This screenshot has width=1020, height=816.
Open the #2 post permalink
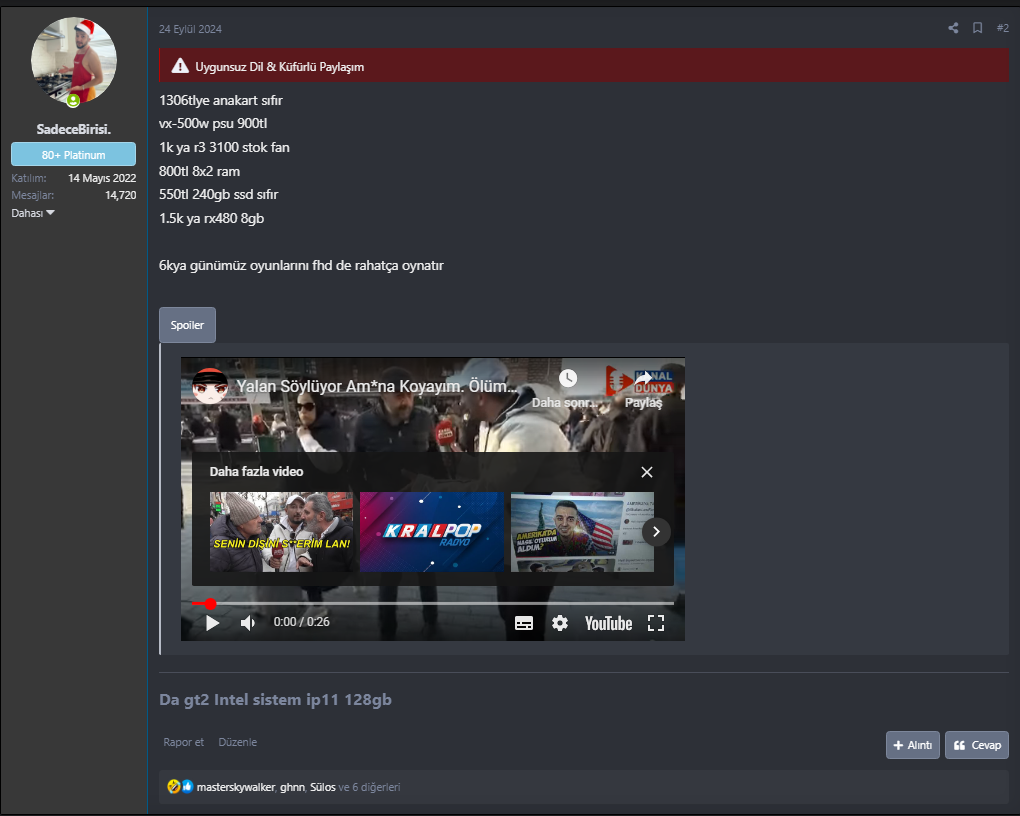(x=1002, y=28)
